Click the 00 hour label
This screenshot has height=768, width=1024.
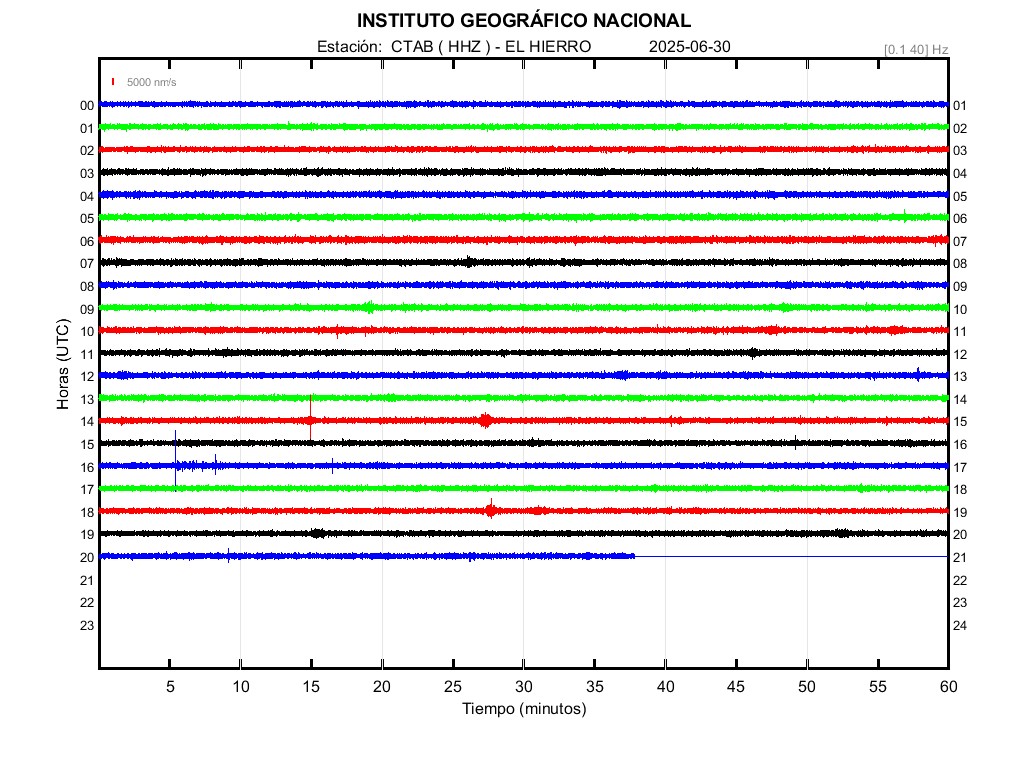click(x=87, y=106)
